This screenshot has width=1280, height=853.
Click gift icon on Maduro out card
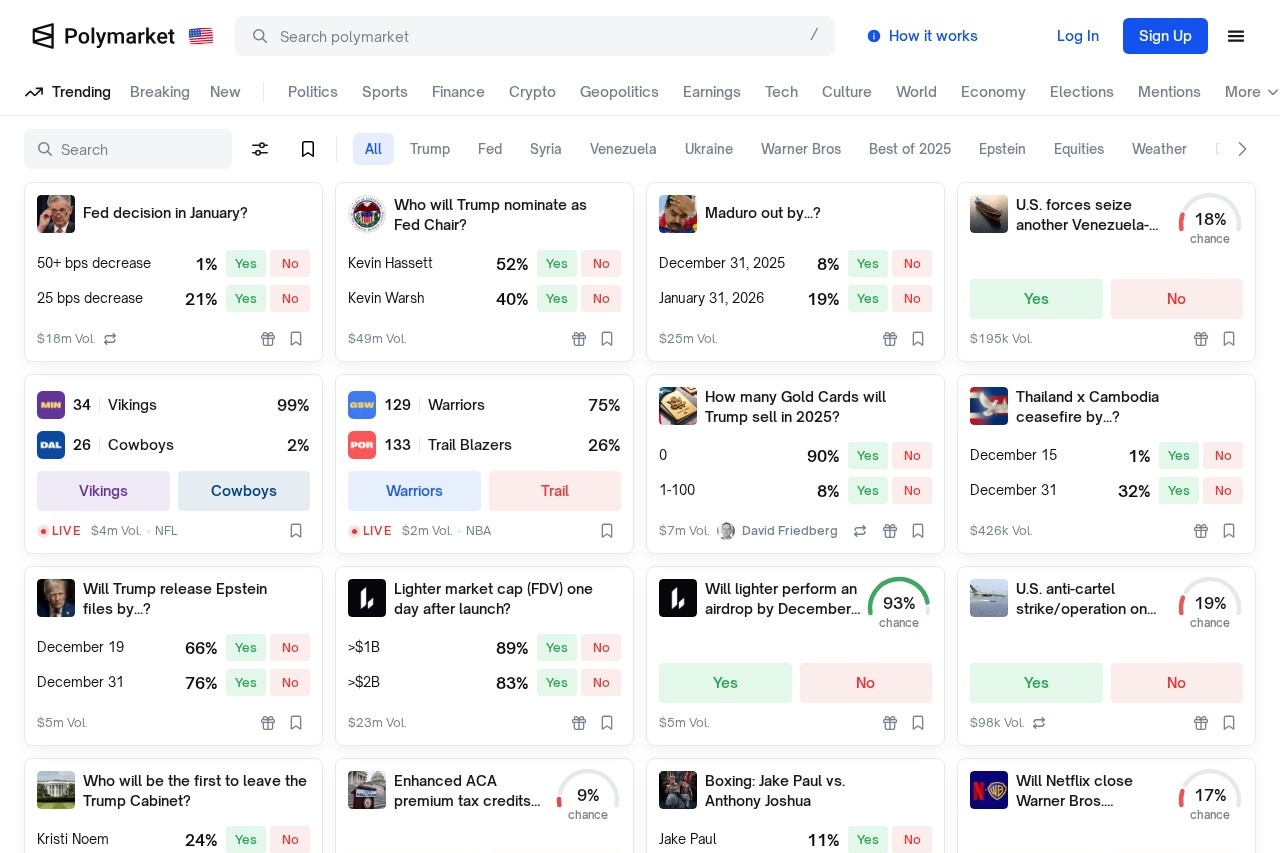(x=890, y=339)
